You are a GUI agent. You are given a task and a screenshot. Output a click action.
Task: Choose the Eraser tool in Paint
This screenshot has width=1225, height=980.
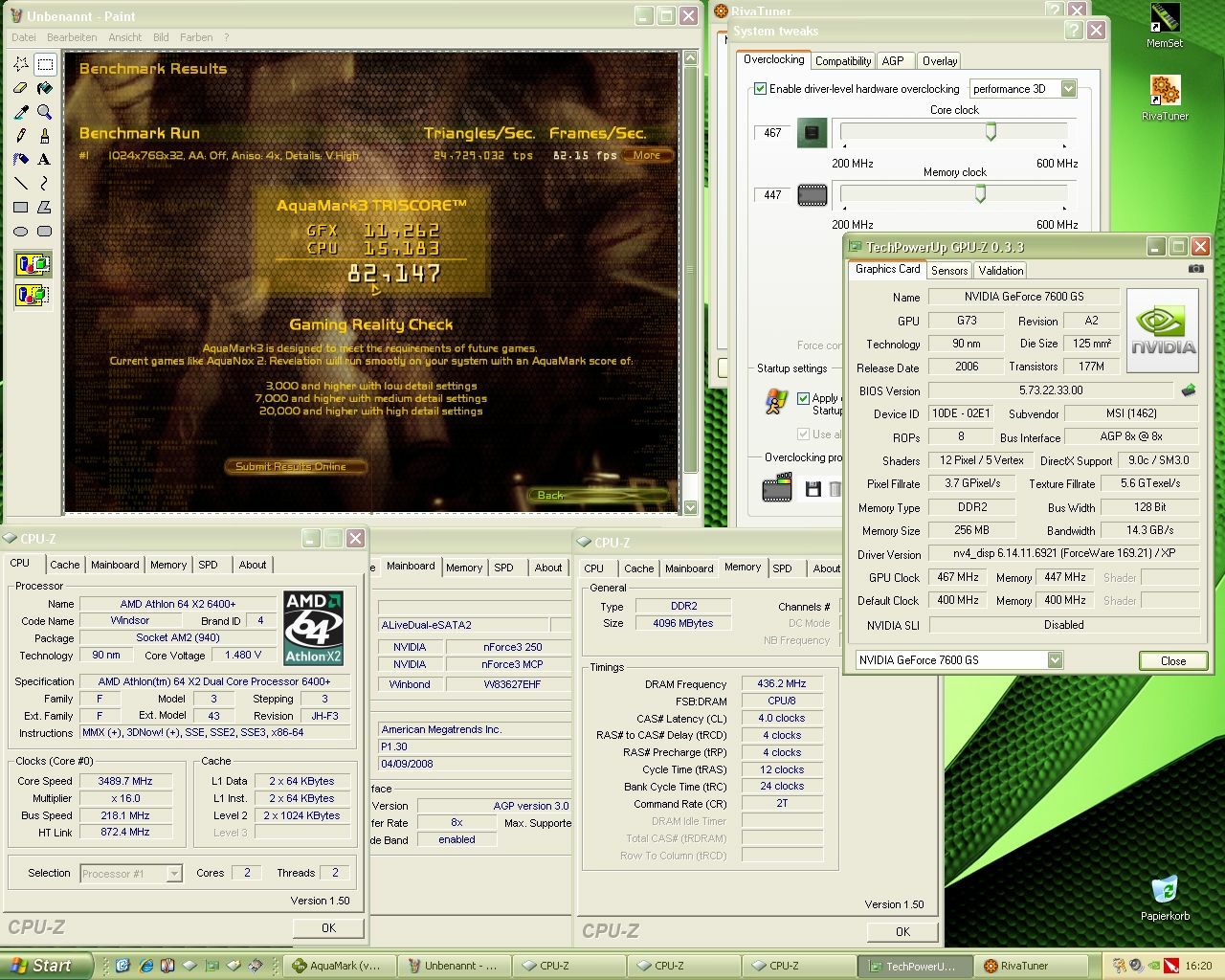tap(21, 89)
